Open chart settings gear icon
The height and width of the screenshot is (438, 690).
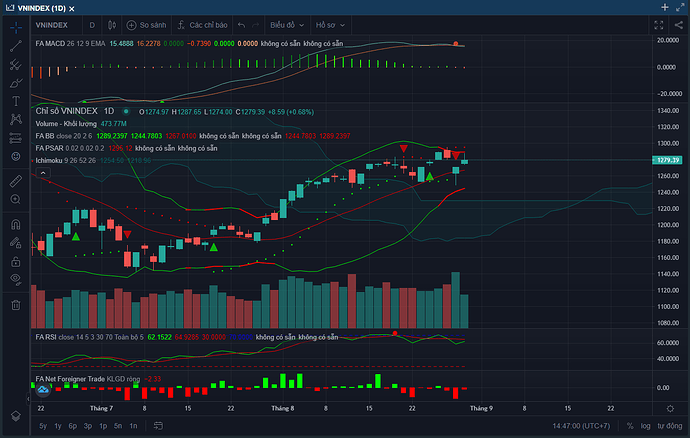point(670,409)
